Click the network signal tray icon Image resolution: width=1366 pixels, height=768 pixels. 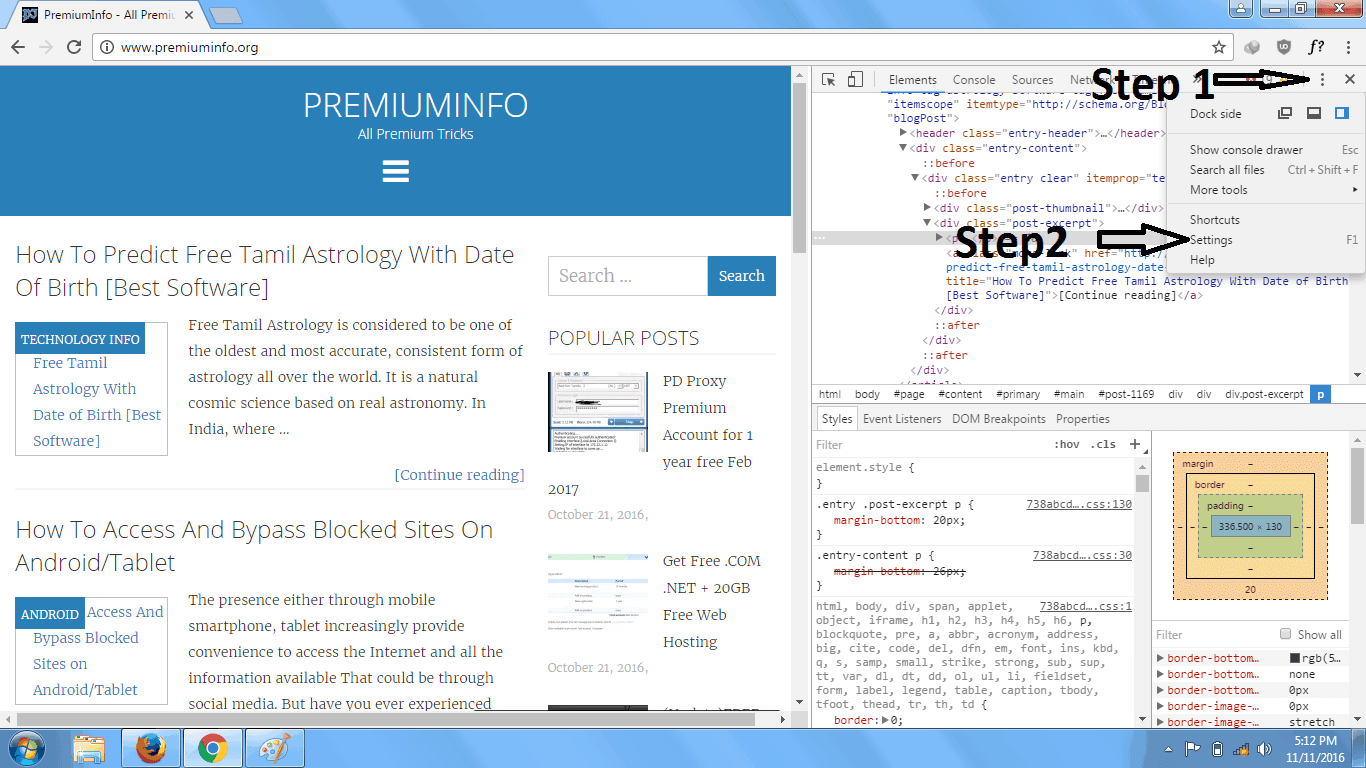click(x=1241, y=748)
